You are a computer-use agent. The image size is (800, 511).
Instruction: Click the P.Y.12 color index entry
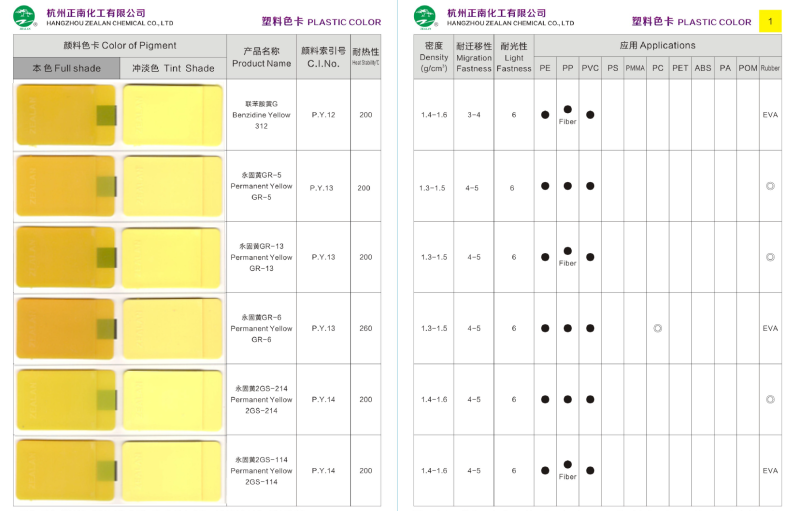tap(323, 115)
